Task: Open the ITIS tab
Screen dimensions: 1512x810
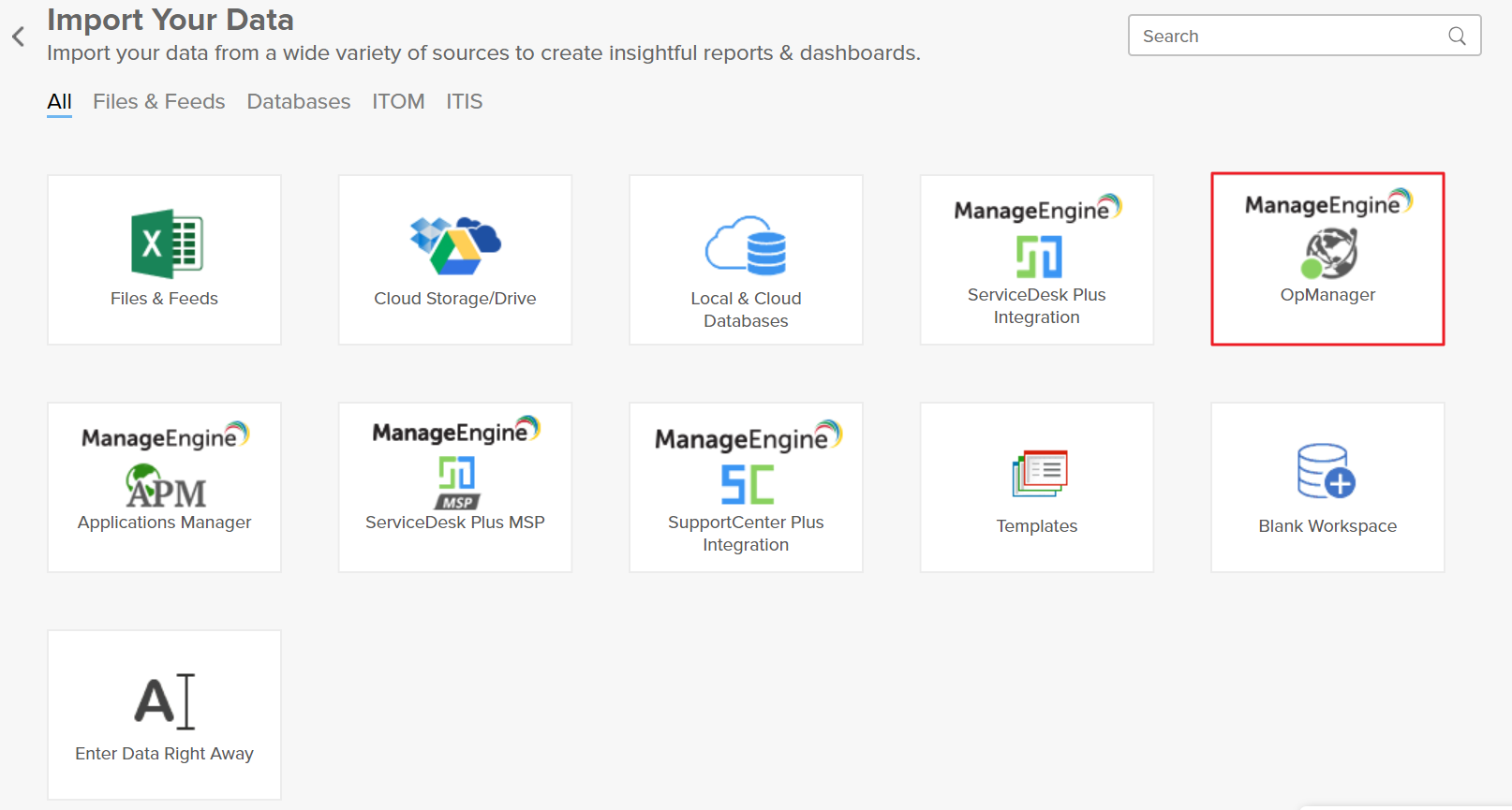Action: tap(465, 101)
